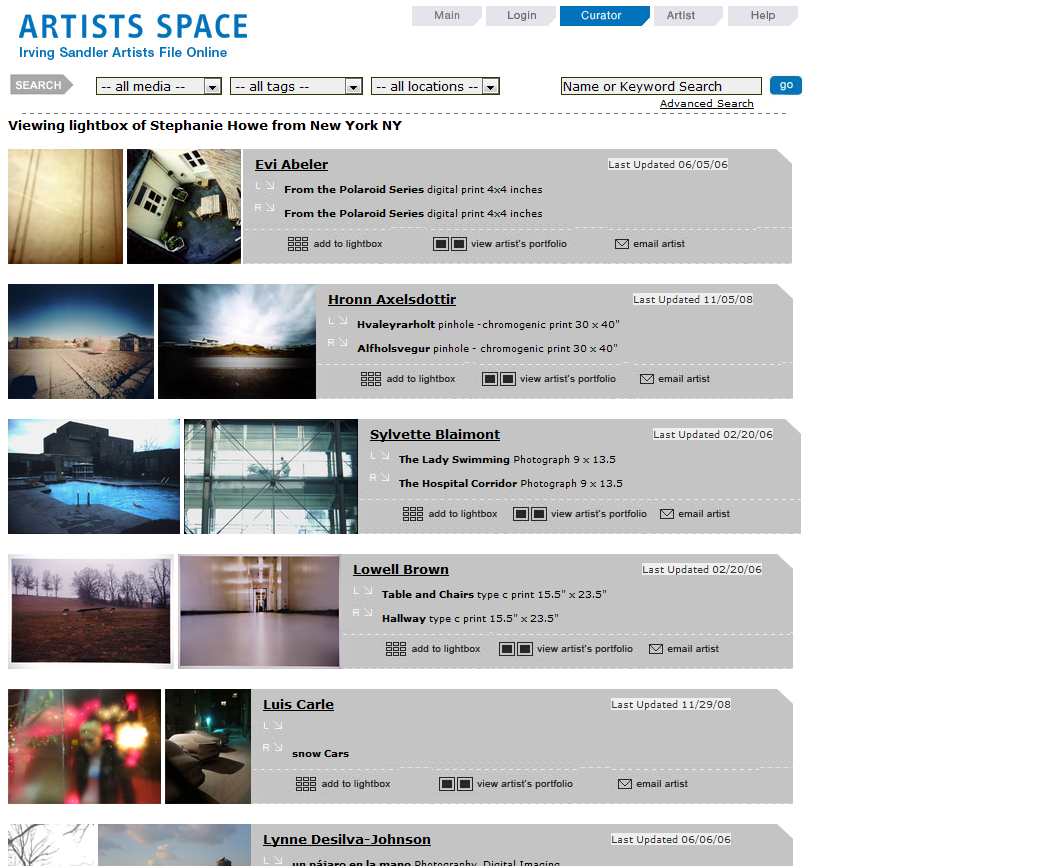Screen dimensions: 1040x866
Task: Open the swimming pool photo thumbnail
Action: pyautogui.click(x=94, y=477)
